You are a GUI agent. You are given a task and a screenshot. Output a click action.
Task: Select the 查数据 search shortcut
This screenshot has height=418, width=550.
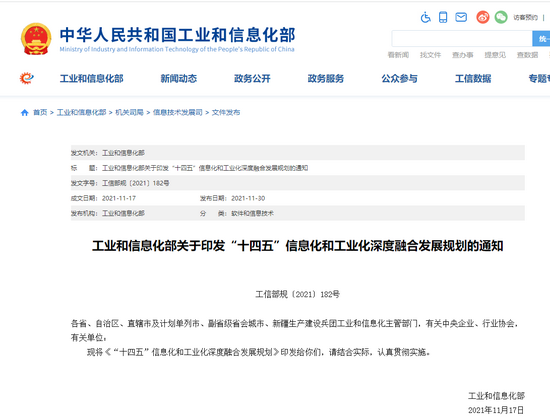tap(527, 55)
